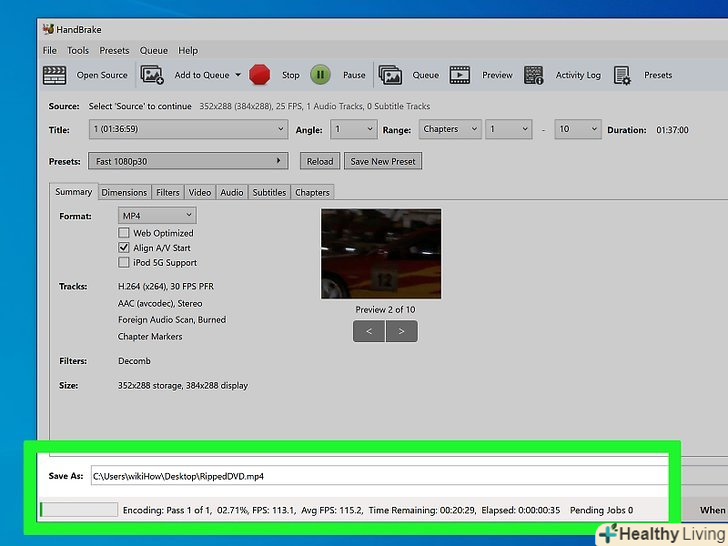Uncheck the Align A/V Start checkbox
This screenshot has width=728, height=546.
pos(124,248)
